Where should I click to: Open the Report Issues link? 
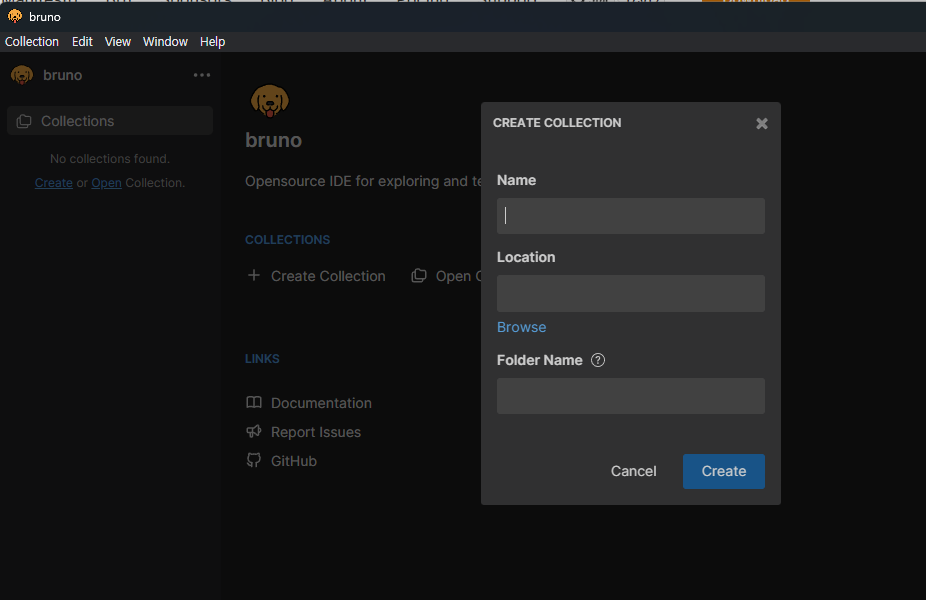(x=316, y=432)
